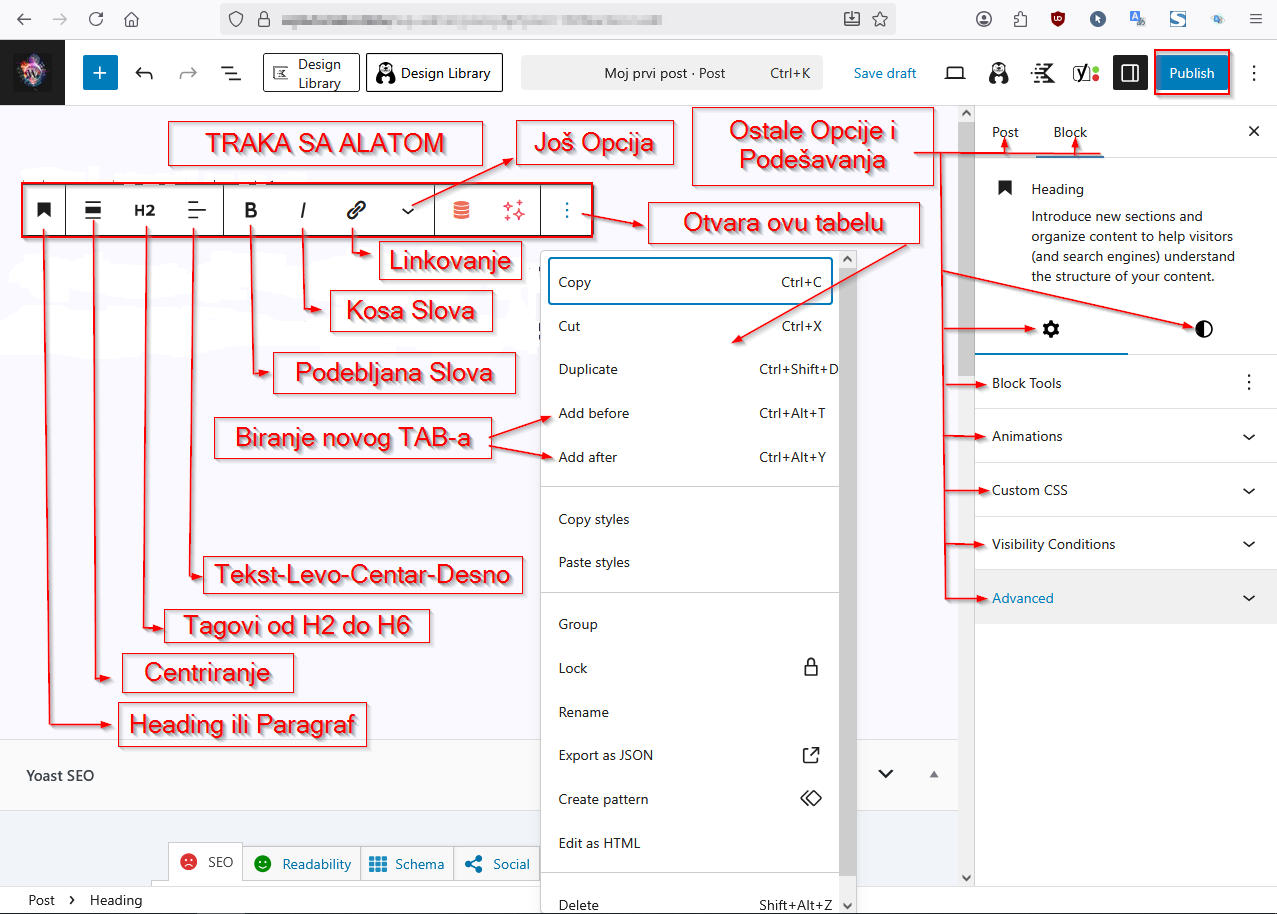Click the Link icon in block toolbar
The height and width of the screenshot is (914, 1277).
(x=356, y=210)
